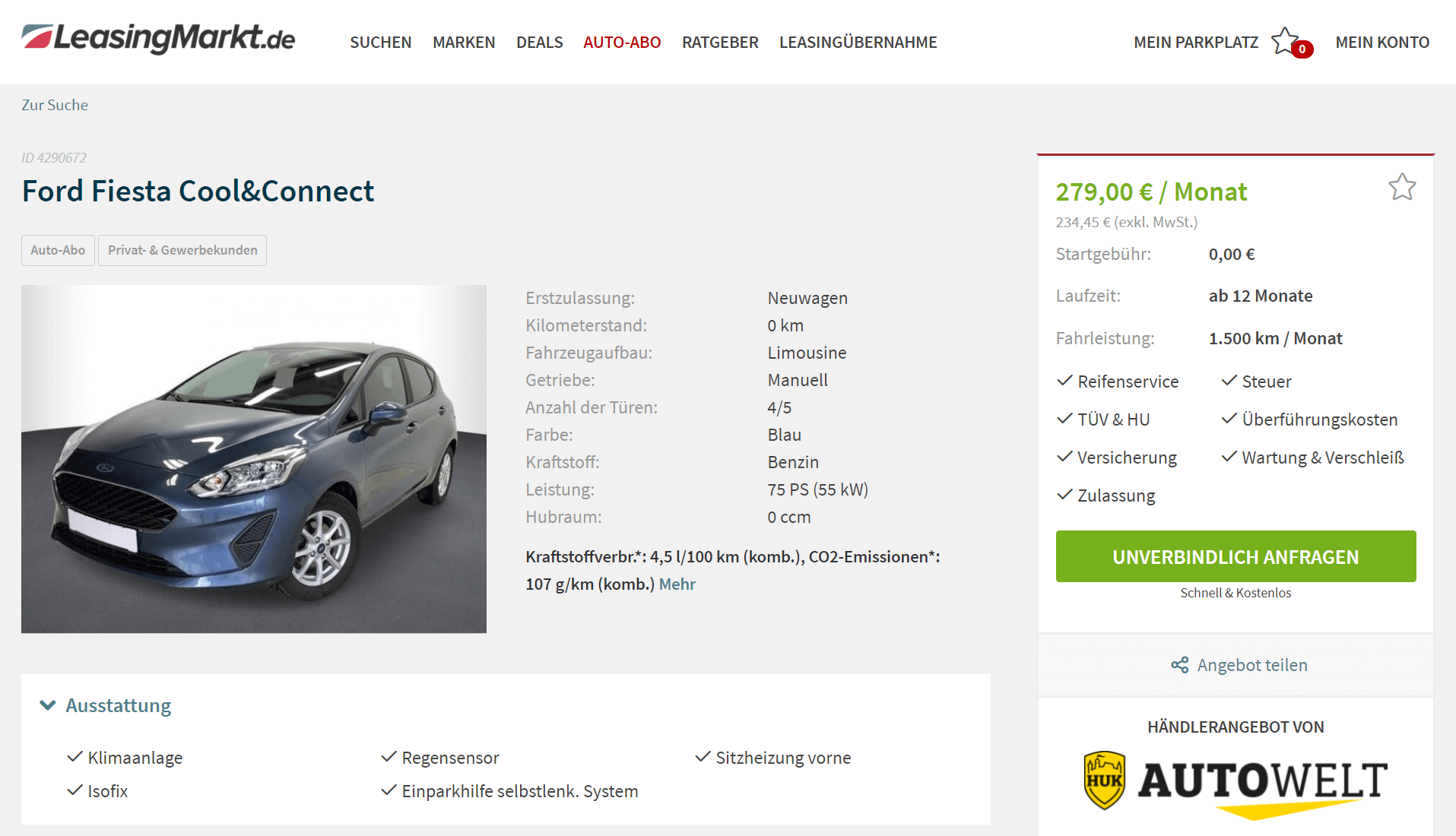This screenshot has height=836, width=1456.
Task: Open parking lot star icon with counter
Action: (x=1292, y=43)
